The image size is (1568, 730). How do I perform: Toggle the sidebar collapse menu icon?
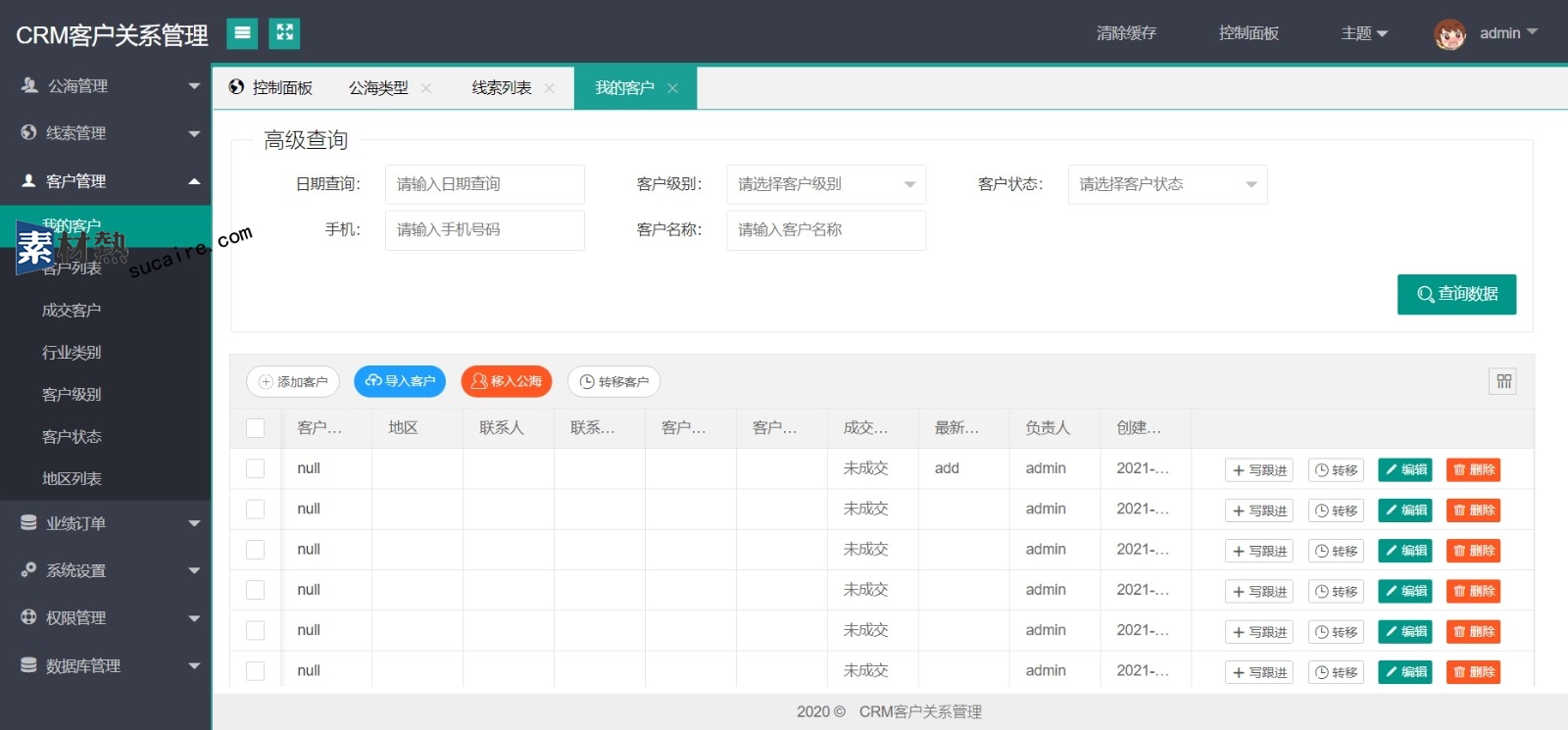[242, 33]
